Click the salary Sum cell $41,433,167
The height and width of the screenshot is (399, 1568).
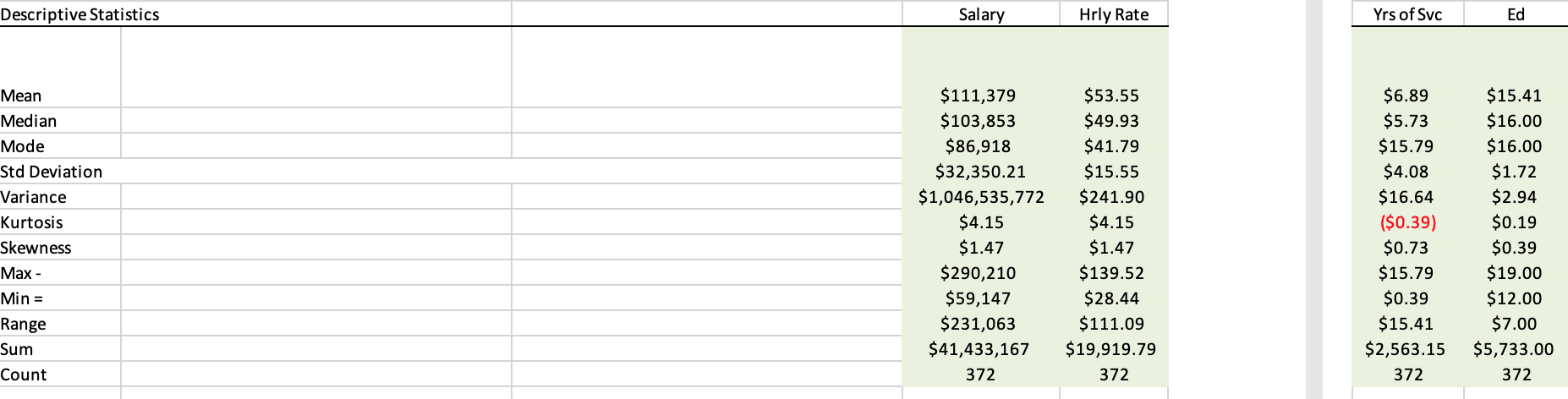[979, 349]
